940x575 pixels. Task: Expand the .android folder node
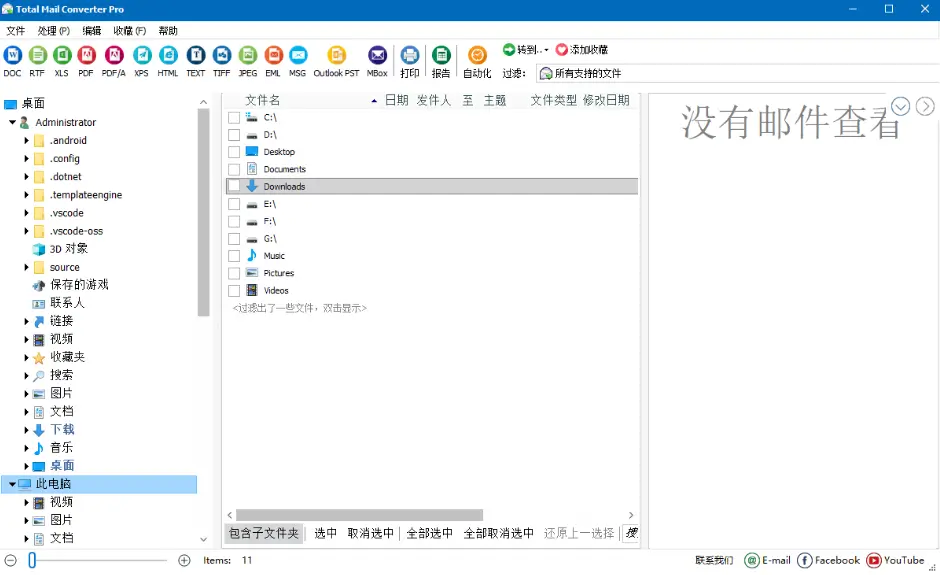pyautogui.click(x=26, y=140)
